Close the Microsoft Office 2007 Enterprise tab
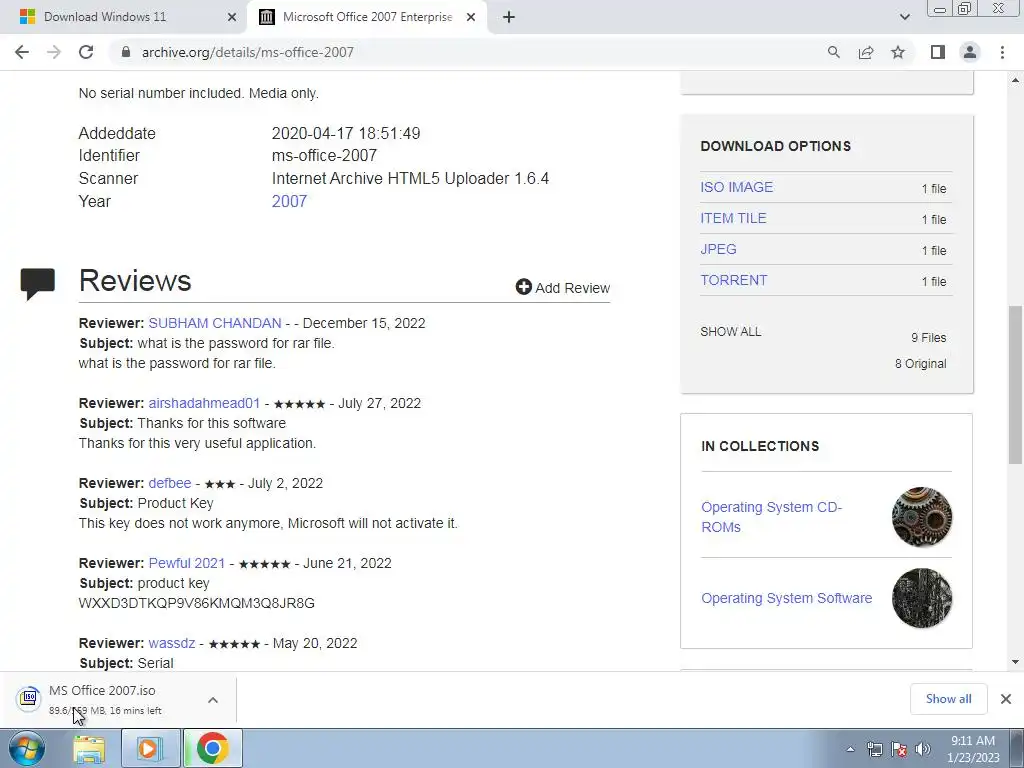 pyautogui.click(x=471, y=17)
